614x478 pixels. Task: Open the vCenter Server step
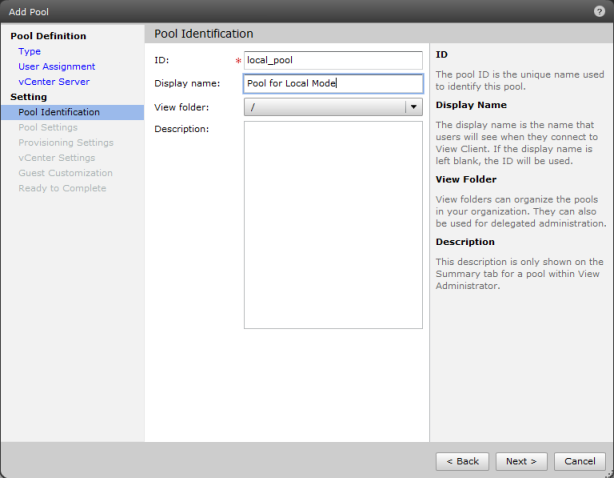pos(53,81)
